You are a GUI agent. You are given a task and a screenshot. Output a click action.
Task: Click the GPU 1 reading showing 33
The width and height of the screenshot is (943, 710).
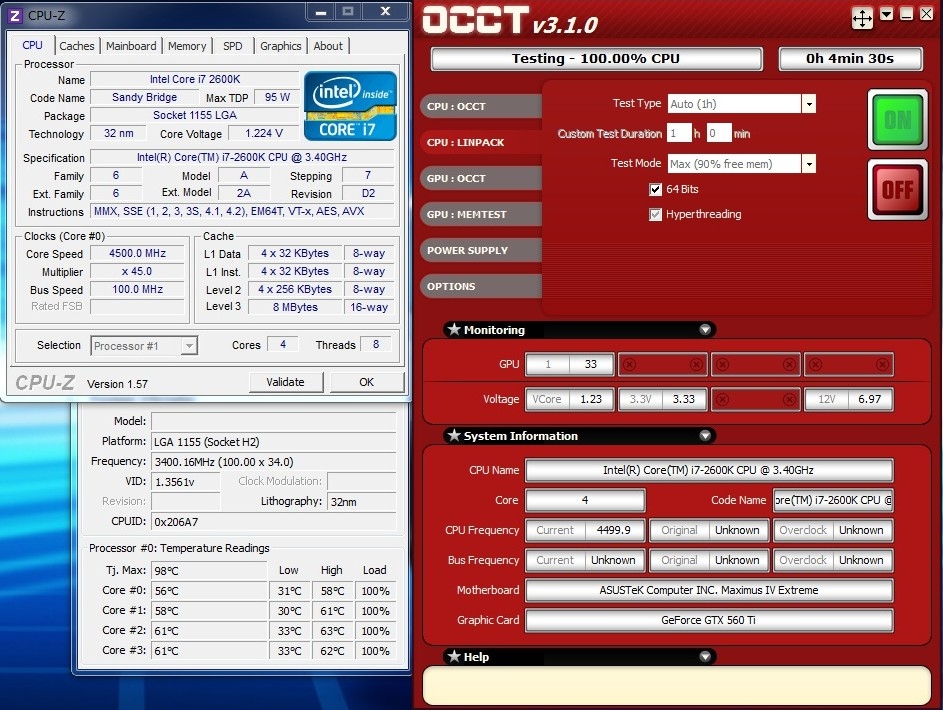[x=570, y=364]
